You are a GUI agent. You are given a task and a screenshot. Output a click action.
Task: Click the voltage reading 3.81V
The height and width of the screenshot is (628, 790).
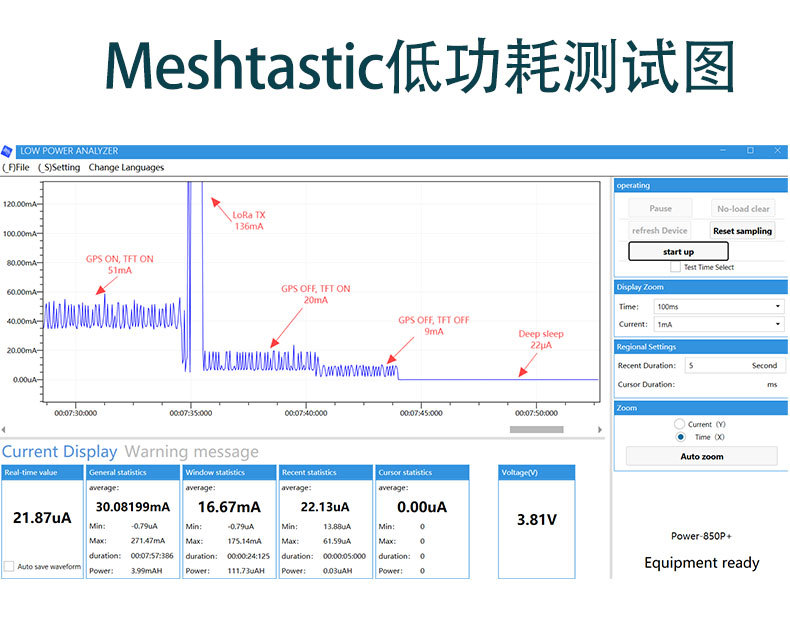coord(537,520)
